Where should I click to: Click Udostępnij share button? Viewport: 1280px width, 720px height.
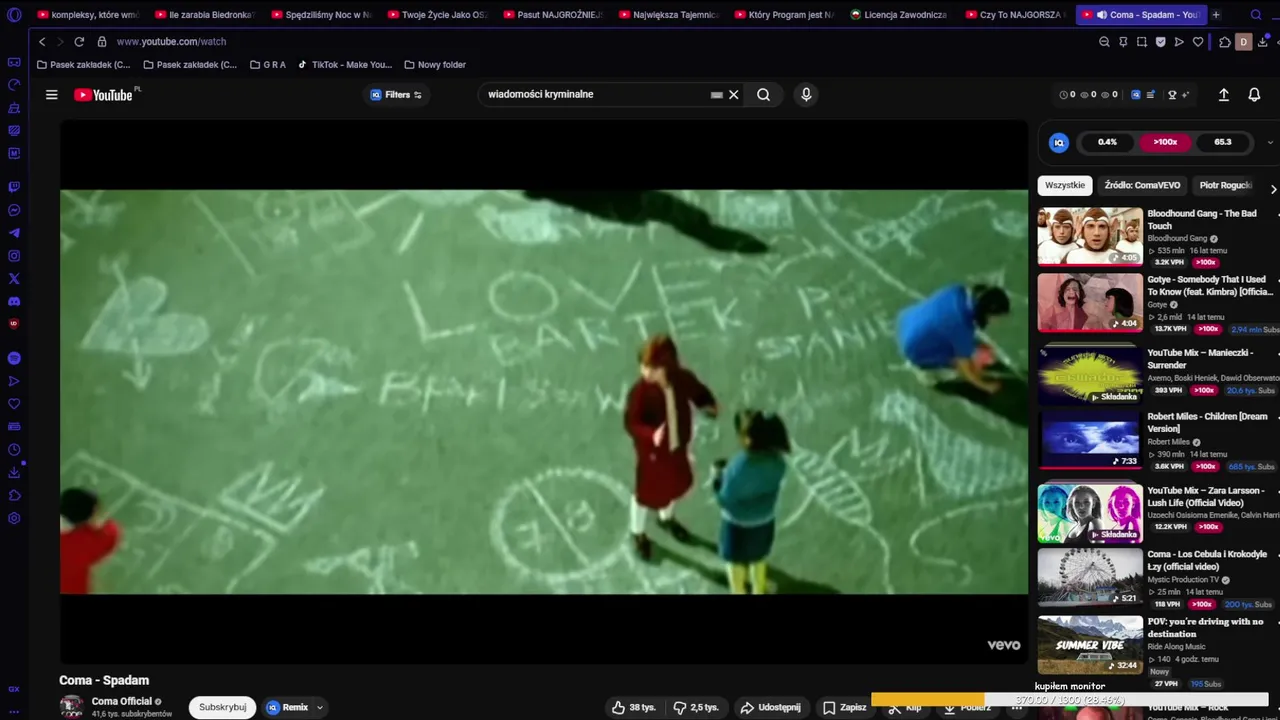(770, 707)
